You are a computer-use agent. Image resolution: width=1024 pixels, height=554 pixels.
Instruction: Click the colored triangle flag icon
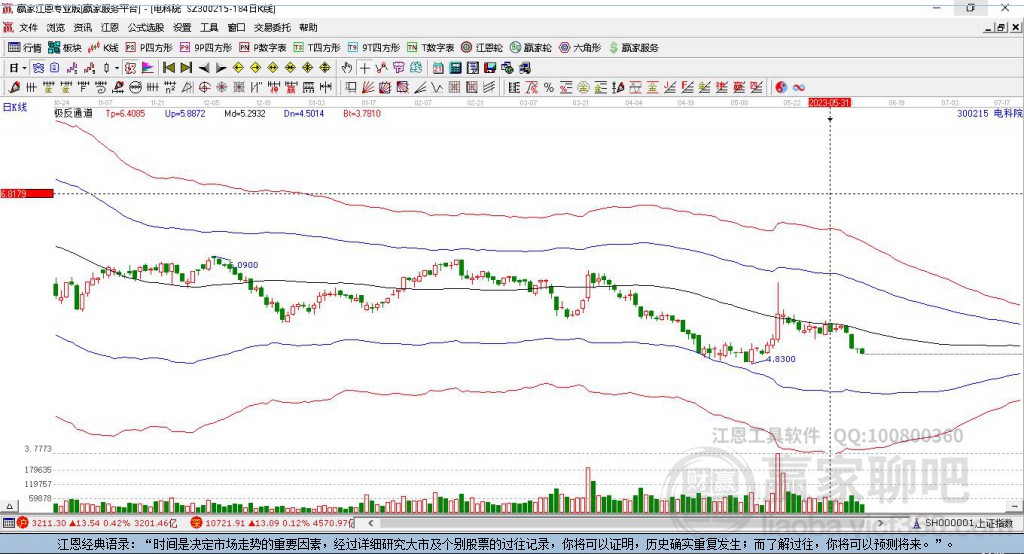click(148, 68)
